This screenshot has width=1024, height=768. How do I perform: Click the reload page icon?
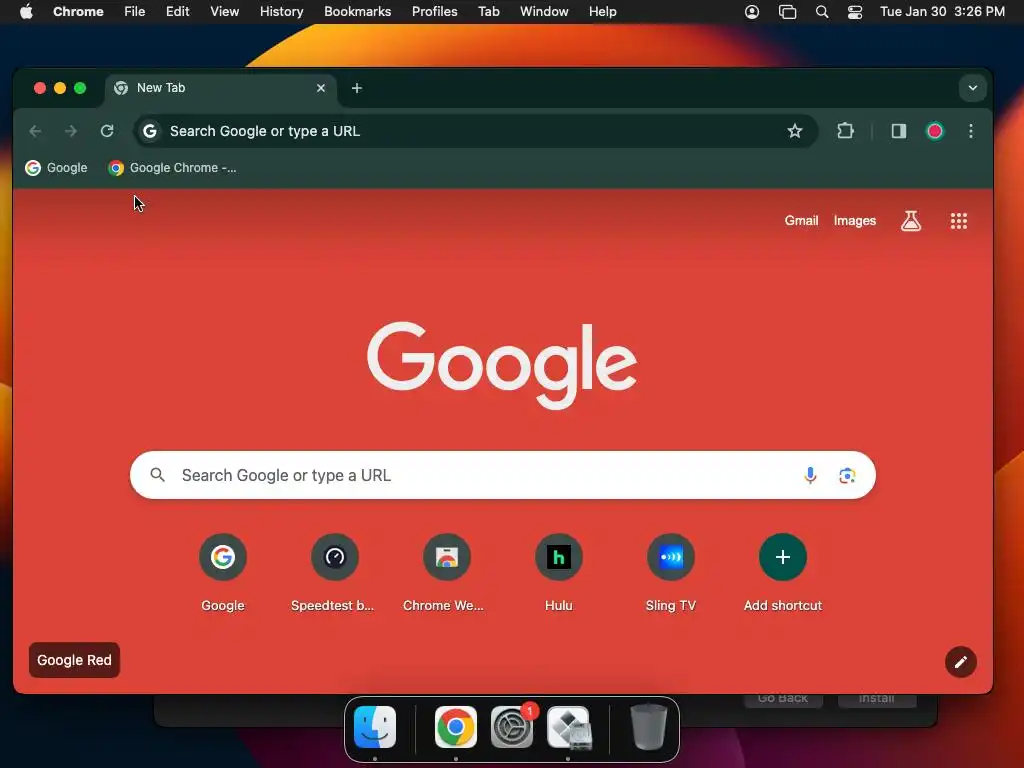click(107, 131)
